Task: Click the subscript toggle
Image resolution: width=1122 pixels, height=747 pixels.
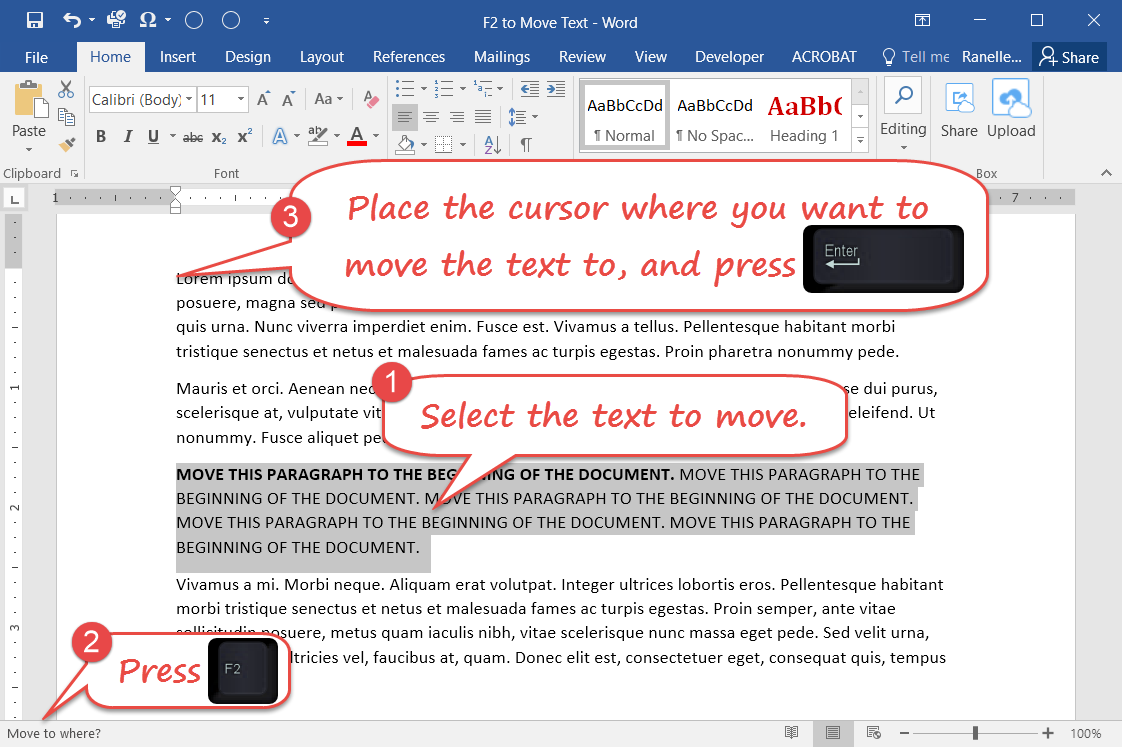Action: click(x=218, y=137)
